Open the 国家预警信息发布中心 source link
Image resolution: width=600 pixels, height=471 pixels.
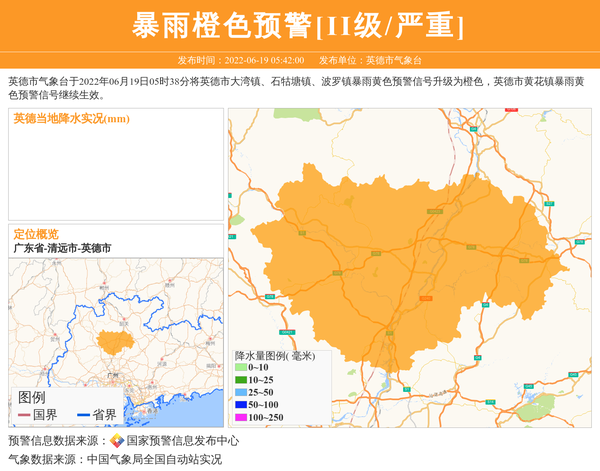(183, 441)
